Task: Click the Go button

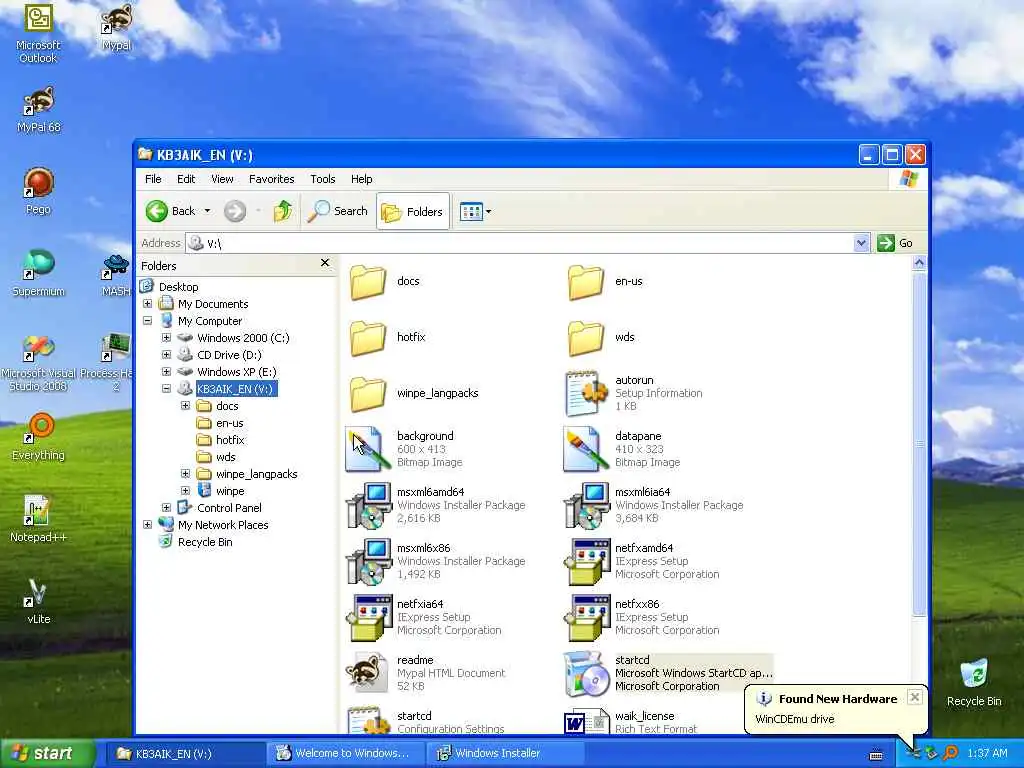Action: [895, 243]
